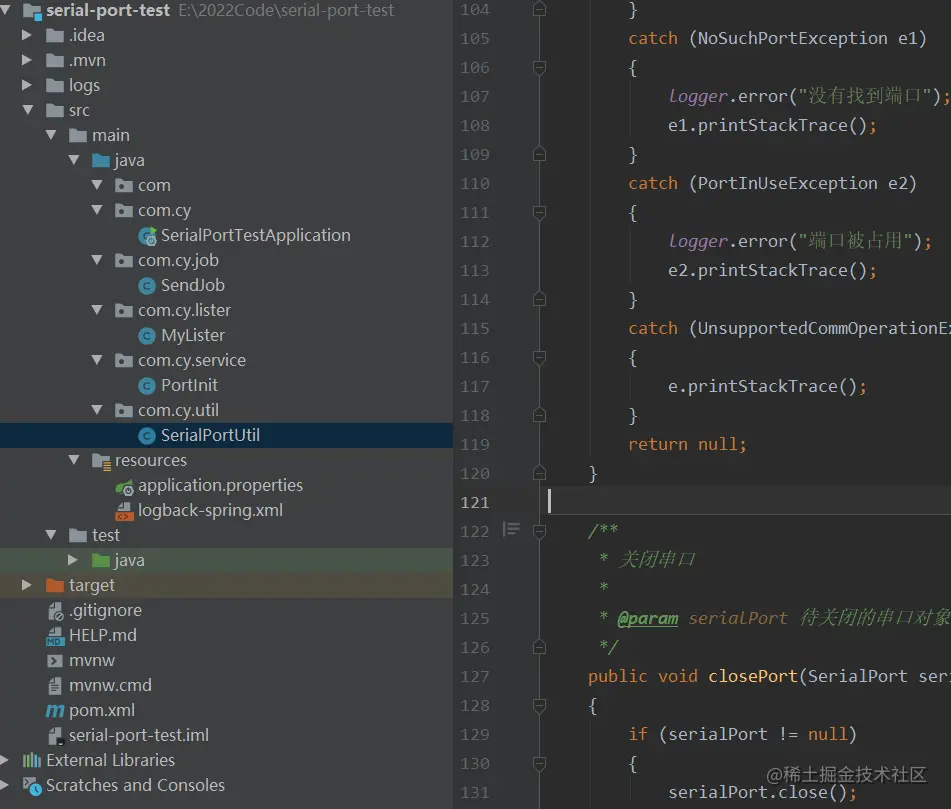Image resolution: width=951 pixels, height=809 pixels.
Task: Expand the .idea folder arrow
Action: (27, 35)
